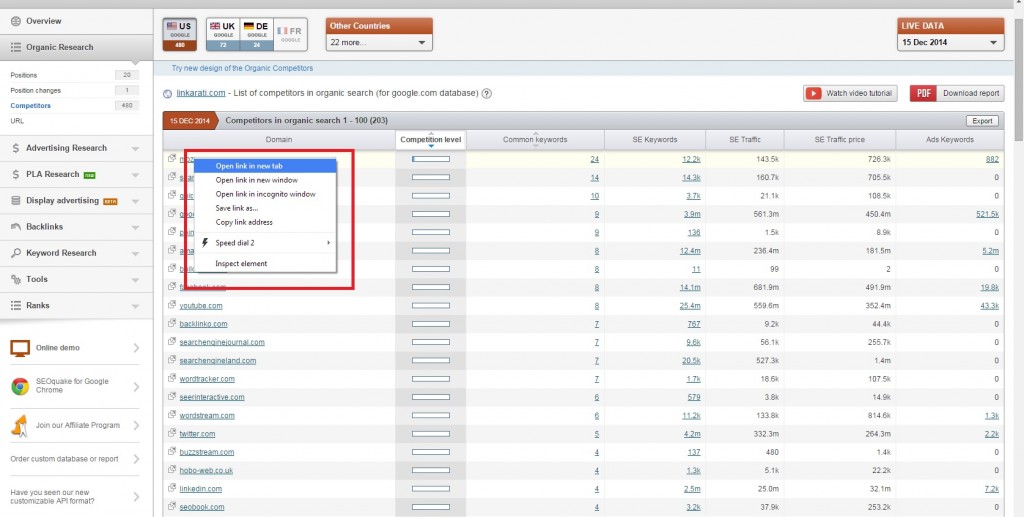Click the 12.2k SE Keywords value

pos(692,159)
